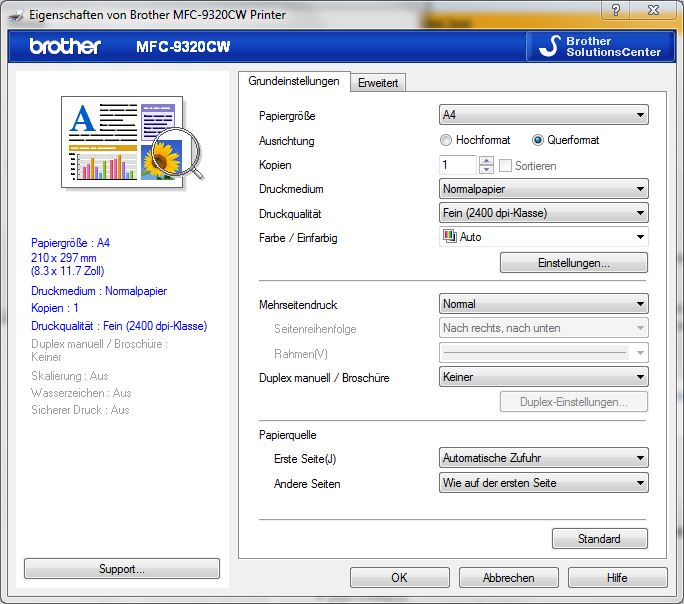
Task: Click the printer icon in title bar
Action: [x=16, y=16]
